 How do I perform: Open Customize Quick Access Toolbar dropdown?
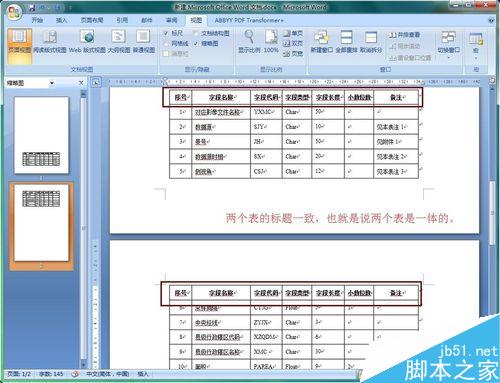click(x=71, y=7)
